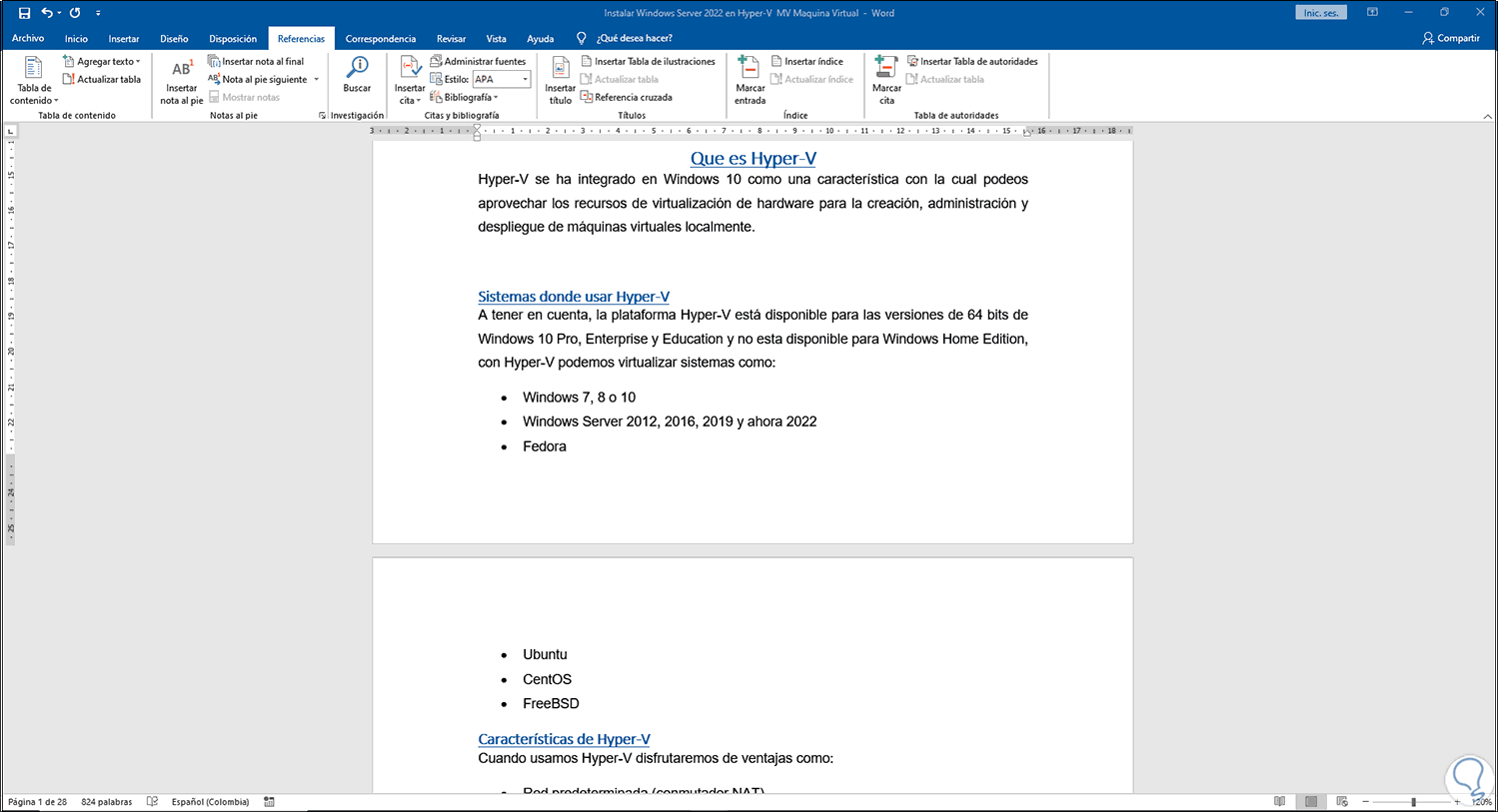This screenshot has height=812, width=1499.
Task: Open the Nota al pie siguiente dropdown arrow
Action: (316, 79)
